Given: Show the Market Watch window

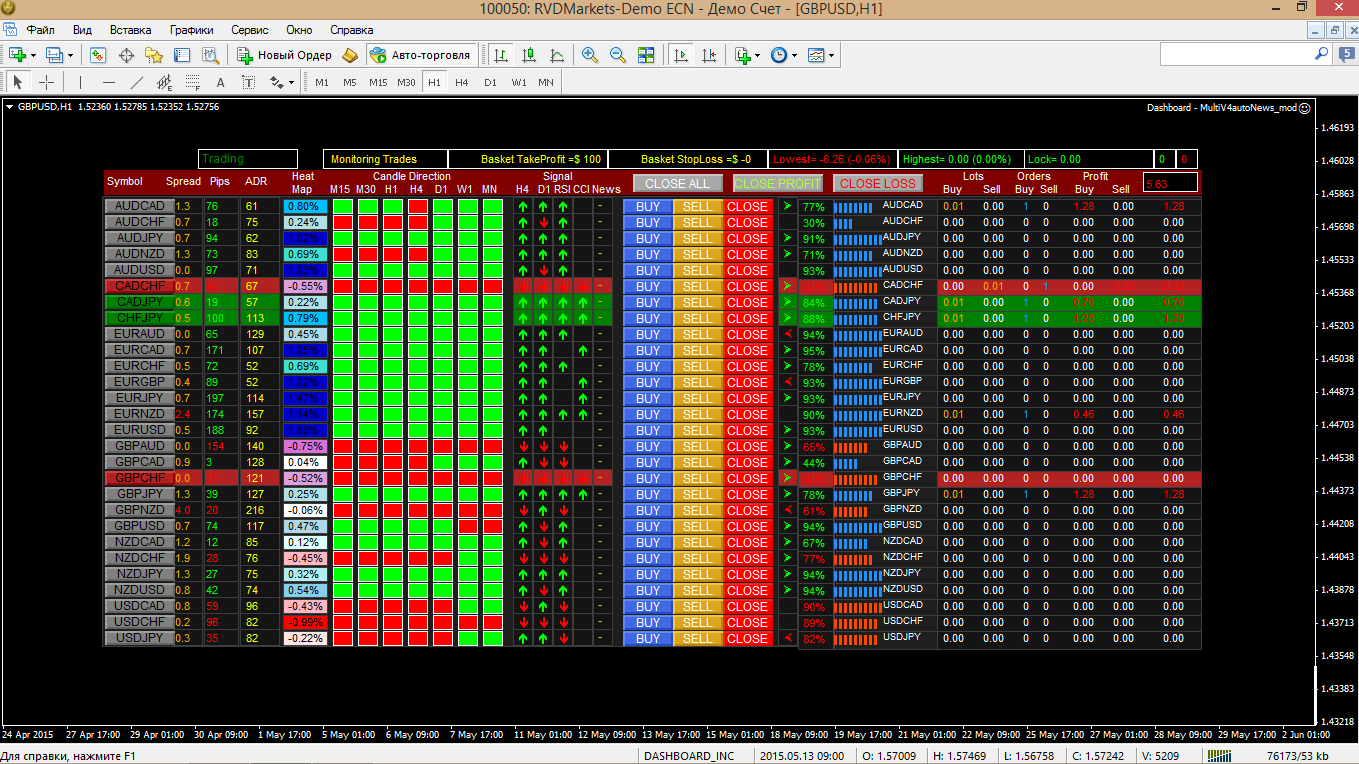Looking at the screenshot, I should click(98, 55).
